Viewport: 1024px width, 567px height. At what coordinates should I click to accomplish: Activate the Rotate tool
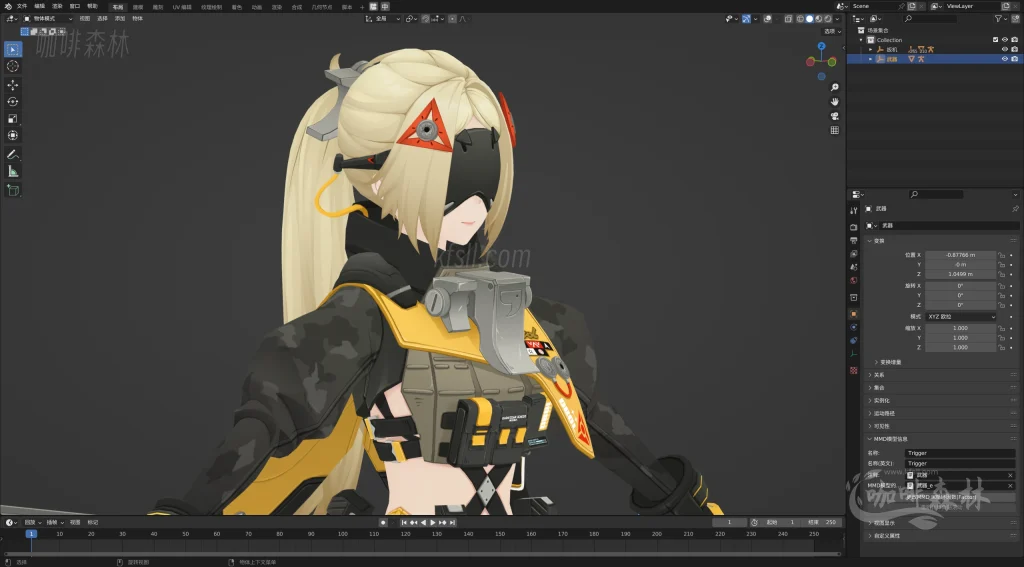click(12, 101)
